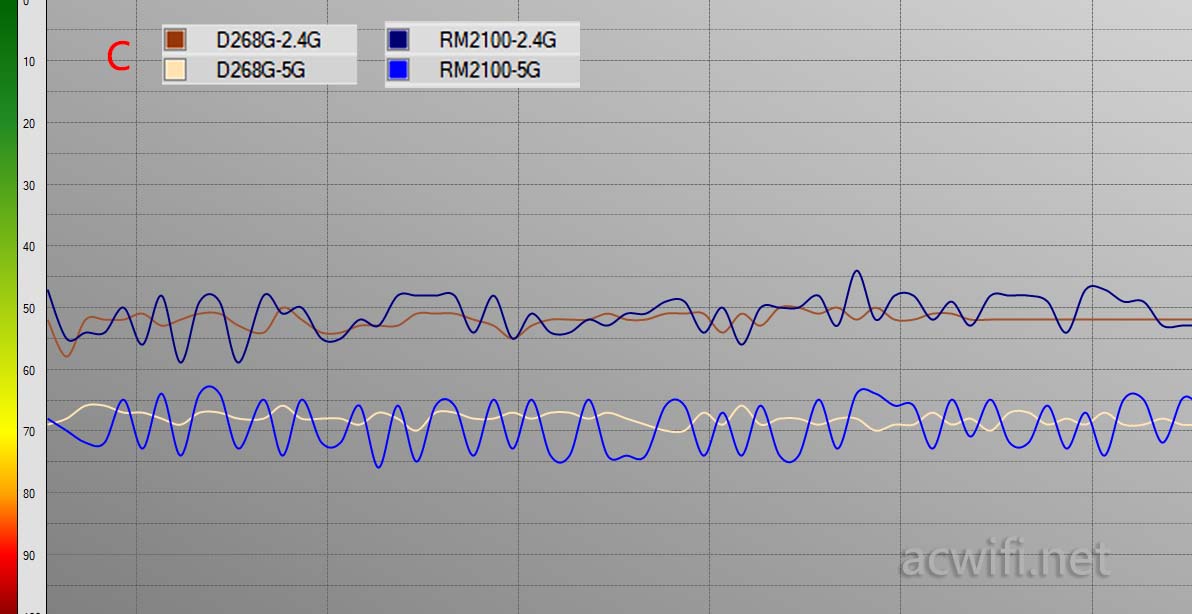Click the brown D268G-2.4G legend swatch
This screenshot has height=614, width=1192.
pyautogui.click(x=175, y=40)
